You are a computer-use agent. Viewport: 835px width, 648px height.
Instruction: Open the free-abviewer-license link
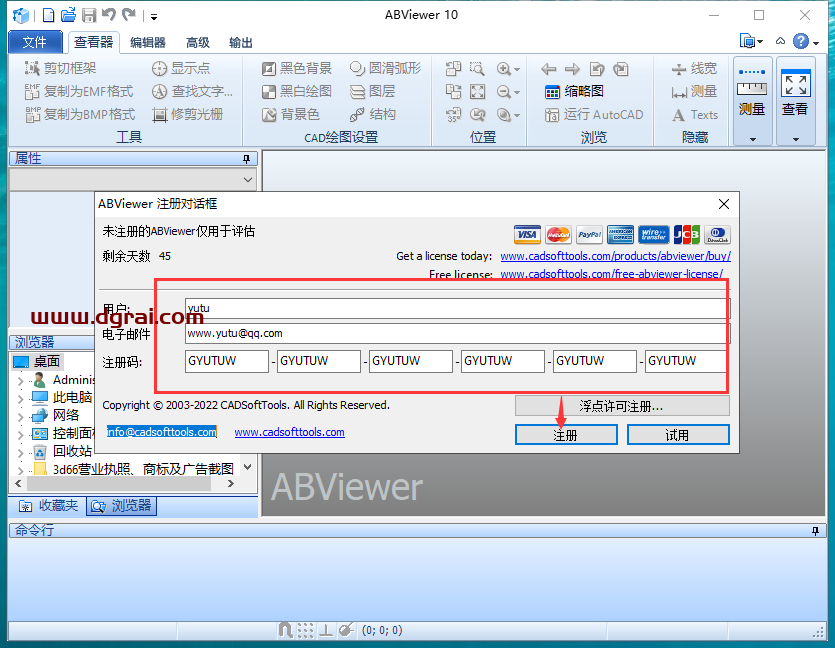coord(612,274)
